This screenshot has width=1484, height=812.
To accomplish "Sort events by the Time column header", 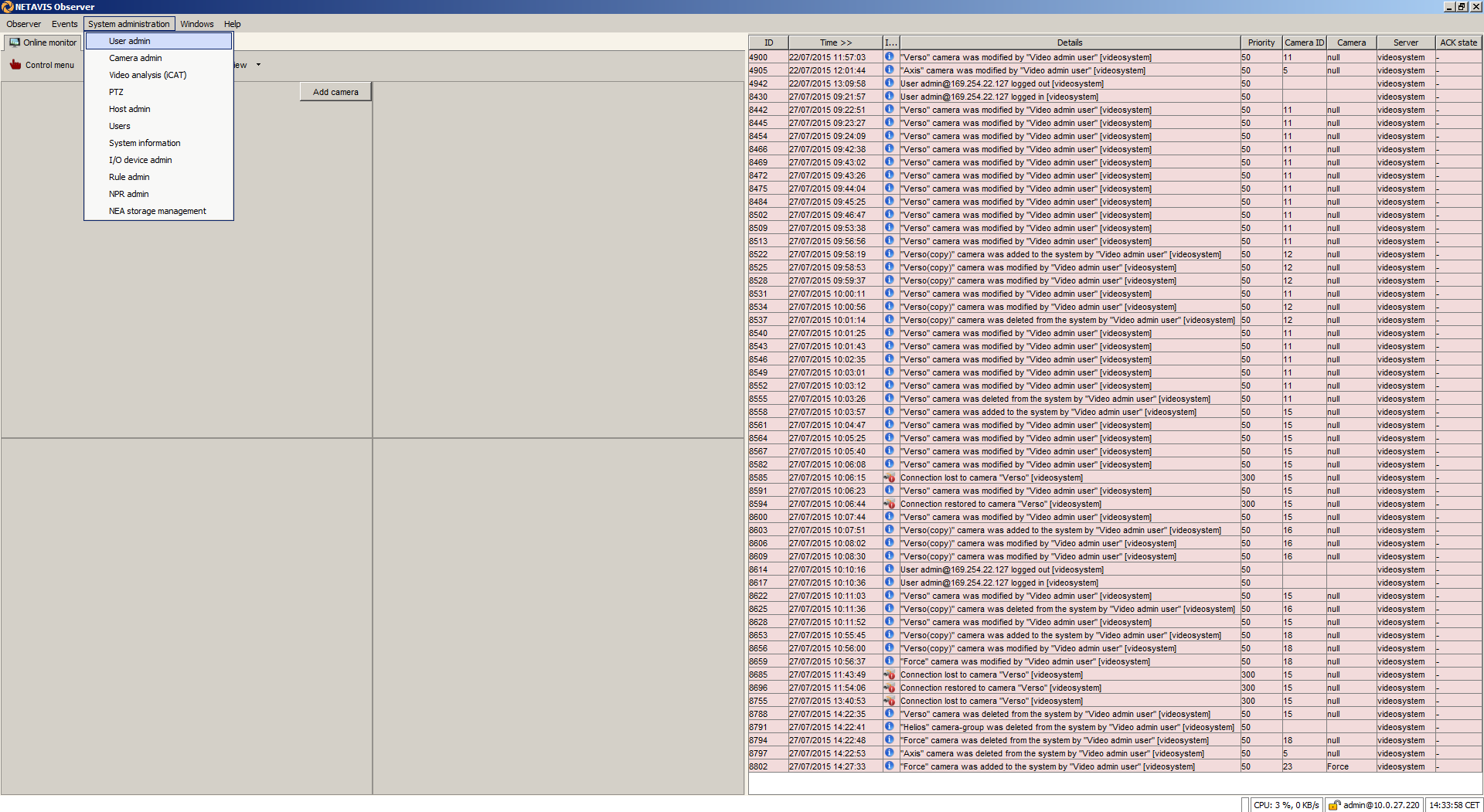I will pos(835,42).
